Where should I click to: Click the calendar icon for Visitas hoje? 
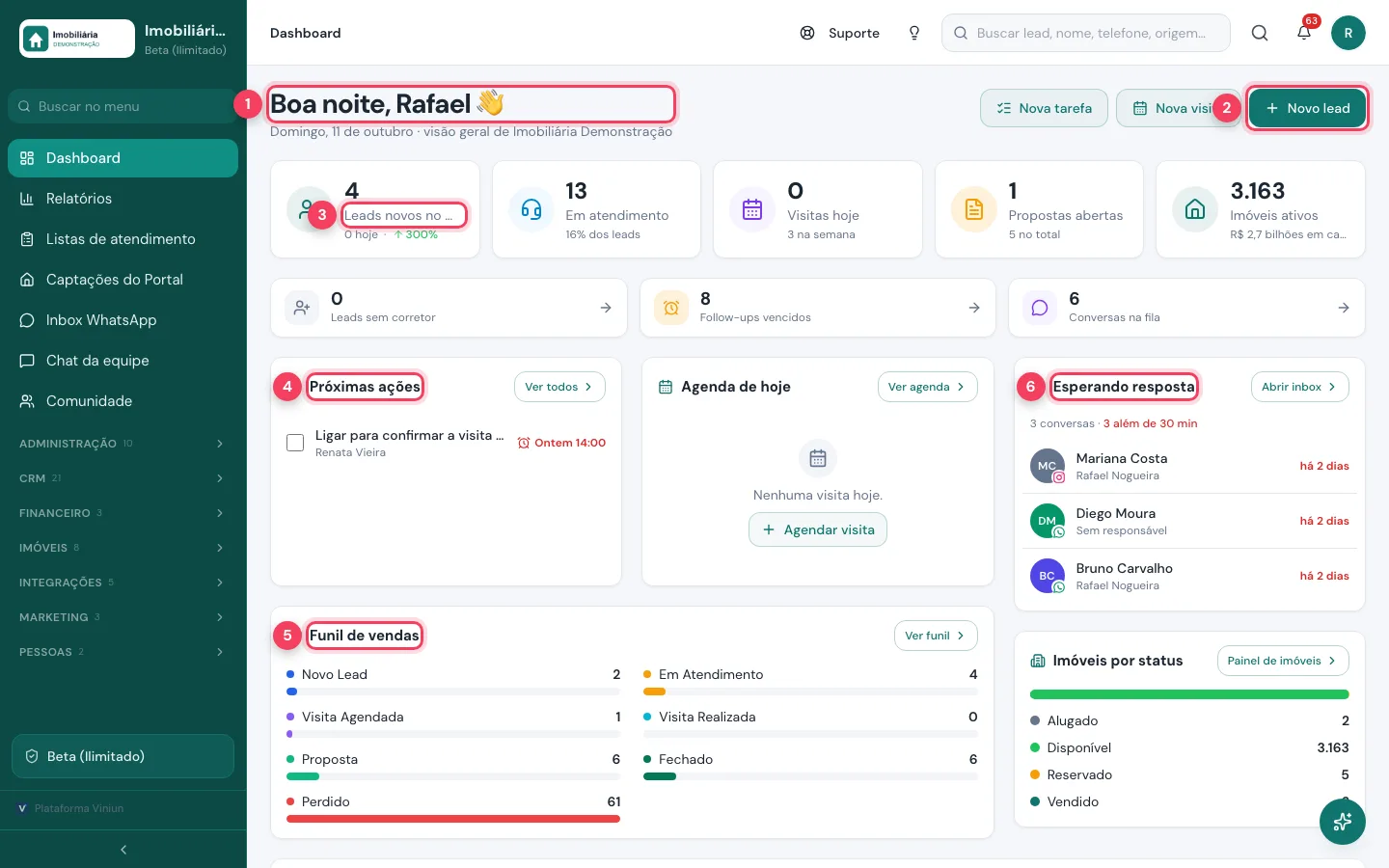click(752, 209)
